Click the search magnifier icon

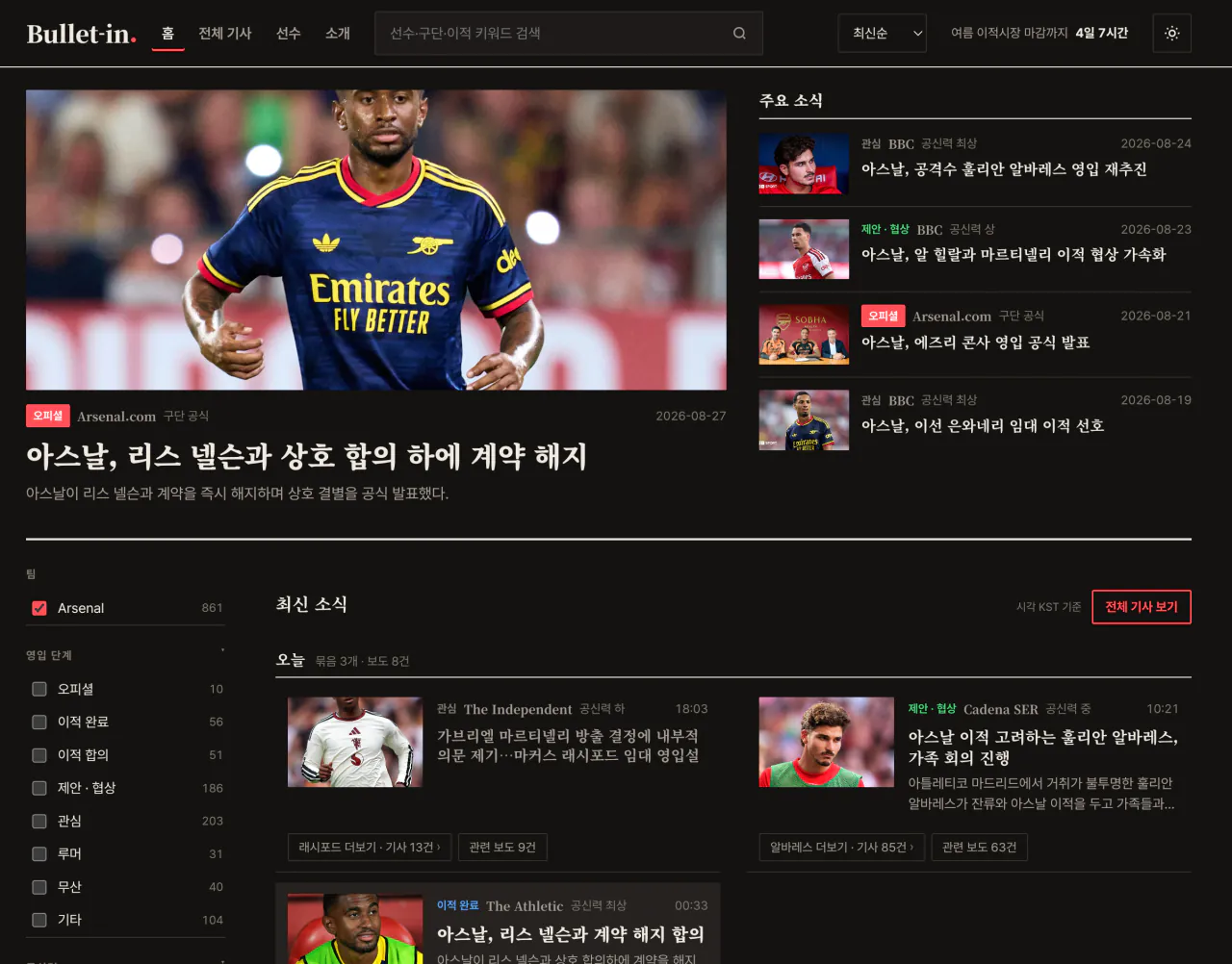(x=739, y=34)
